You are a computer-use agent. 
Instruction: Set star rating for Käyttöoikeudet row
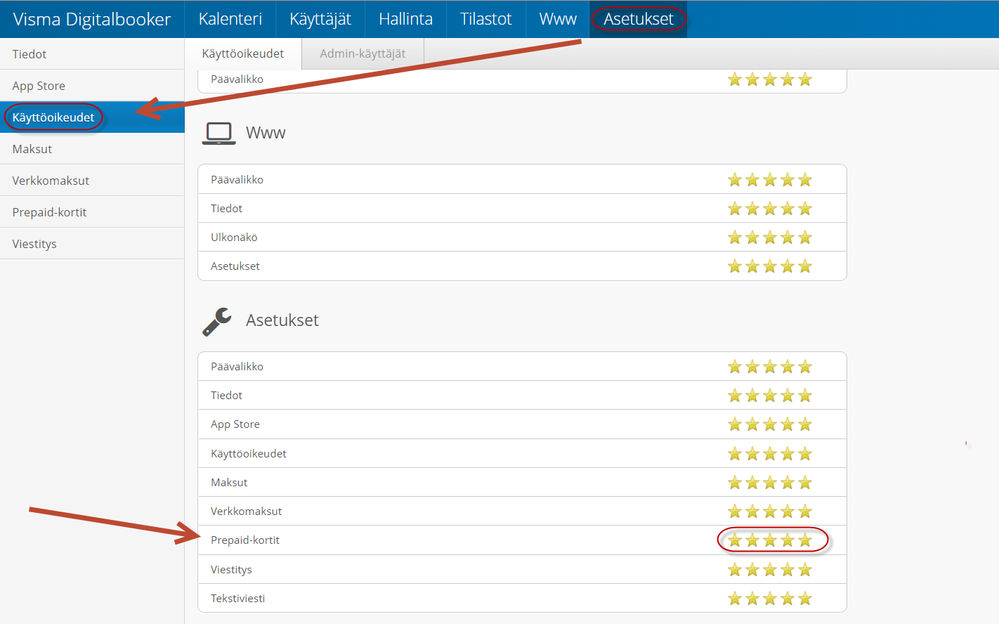[x=770, y=453]
